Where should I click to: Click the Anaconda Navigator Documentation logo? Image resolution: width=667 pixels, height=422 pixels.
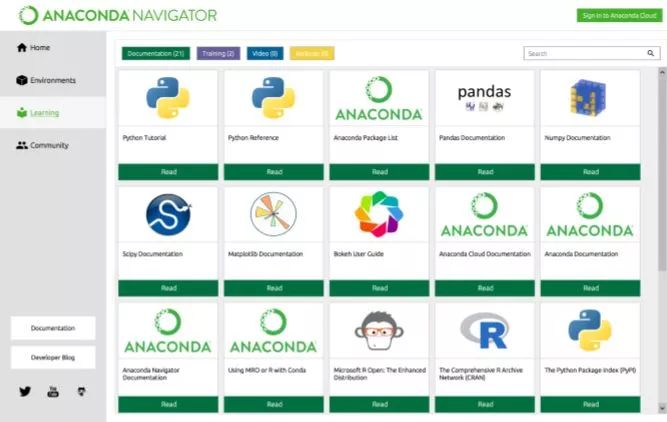coord(168,331)
